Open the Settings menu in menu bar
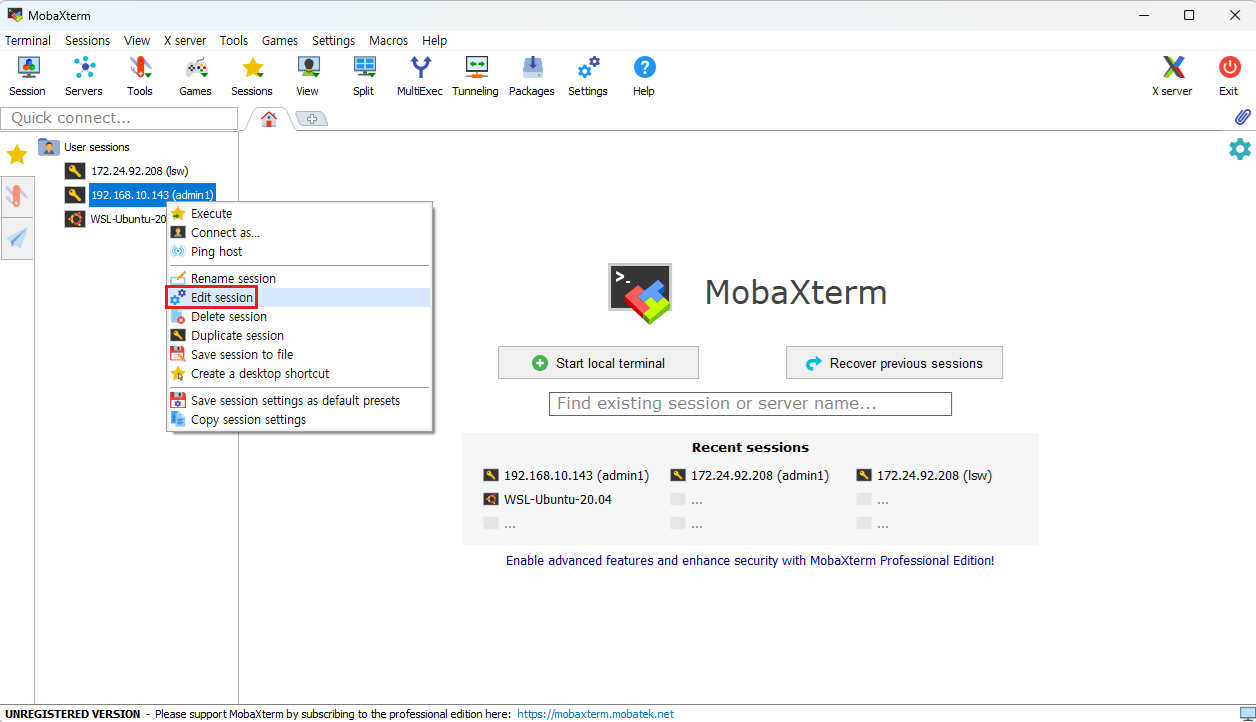This screenshot has width=1256, height=722. [x=333, y=41]
